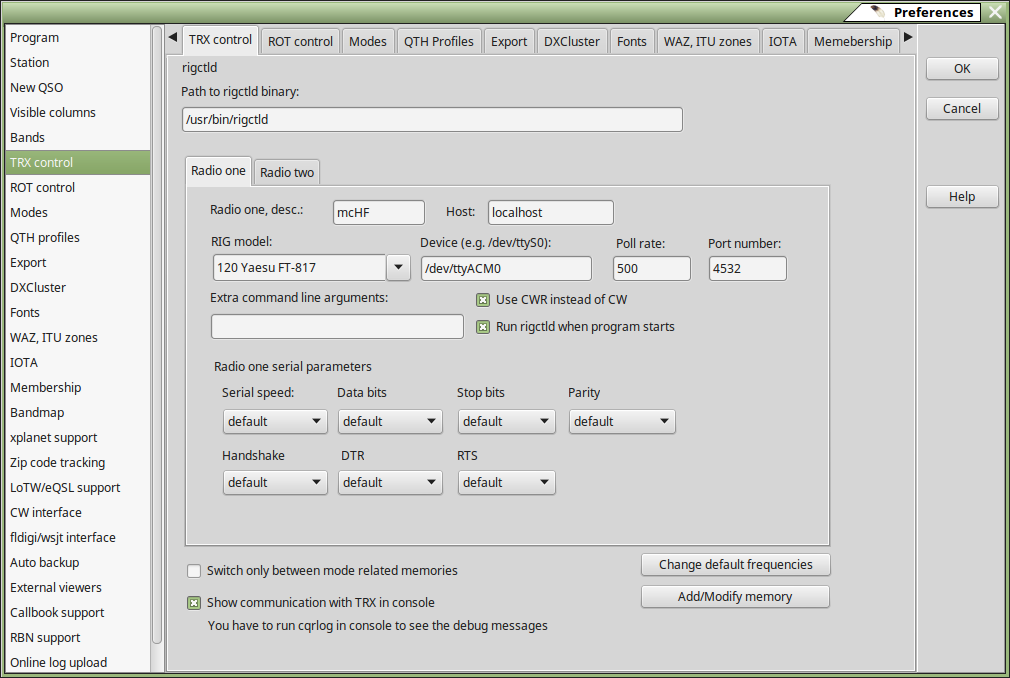Open the Stop bits dropdown

[x=506, y=422]
